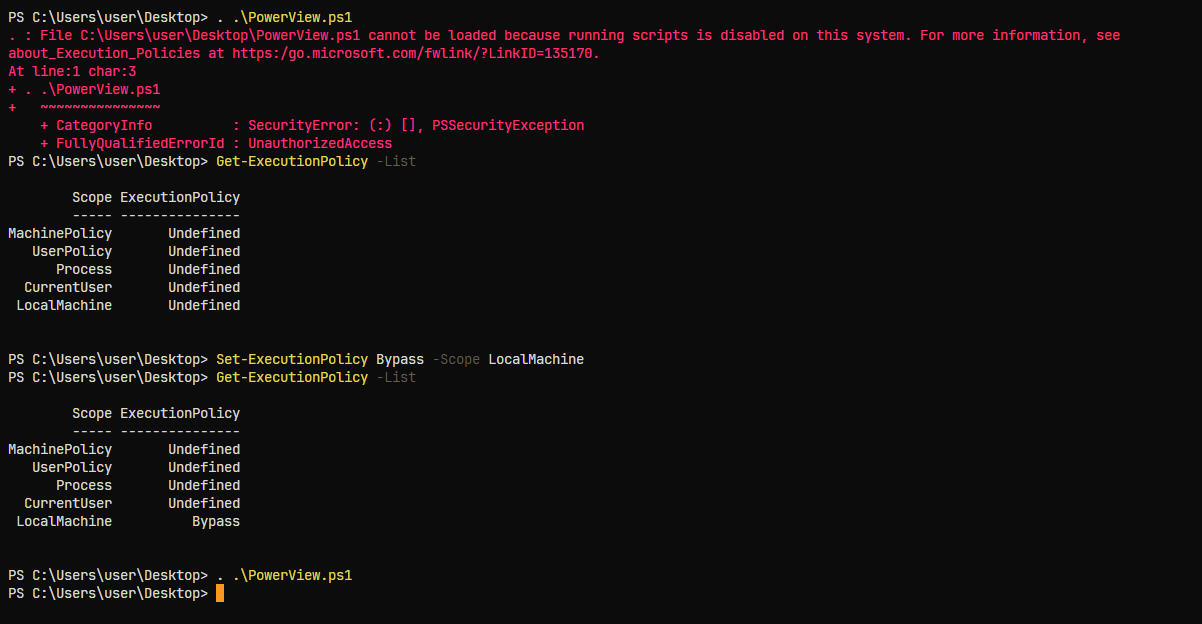Click CurrentUser in the second policy table
This screenshot has height=624, width=1202.
tap(68, 503)
